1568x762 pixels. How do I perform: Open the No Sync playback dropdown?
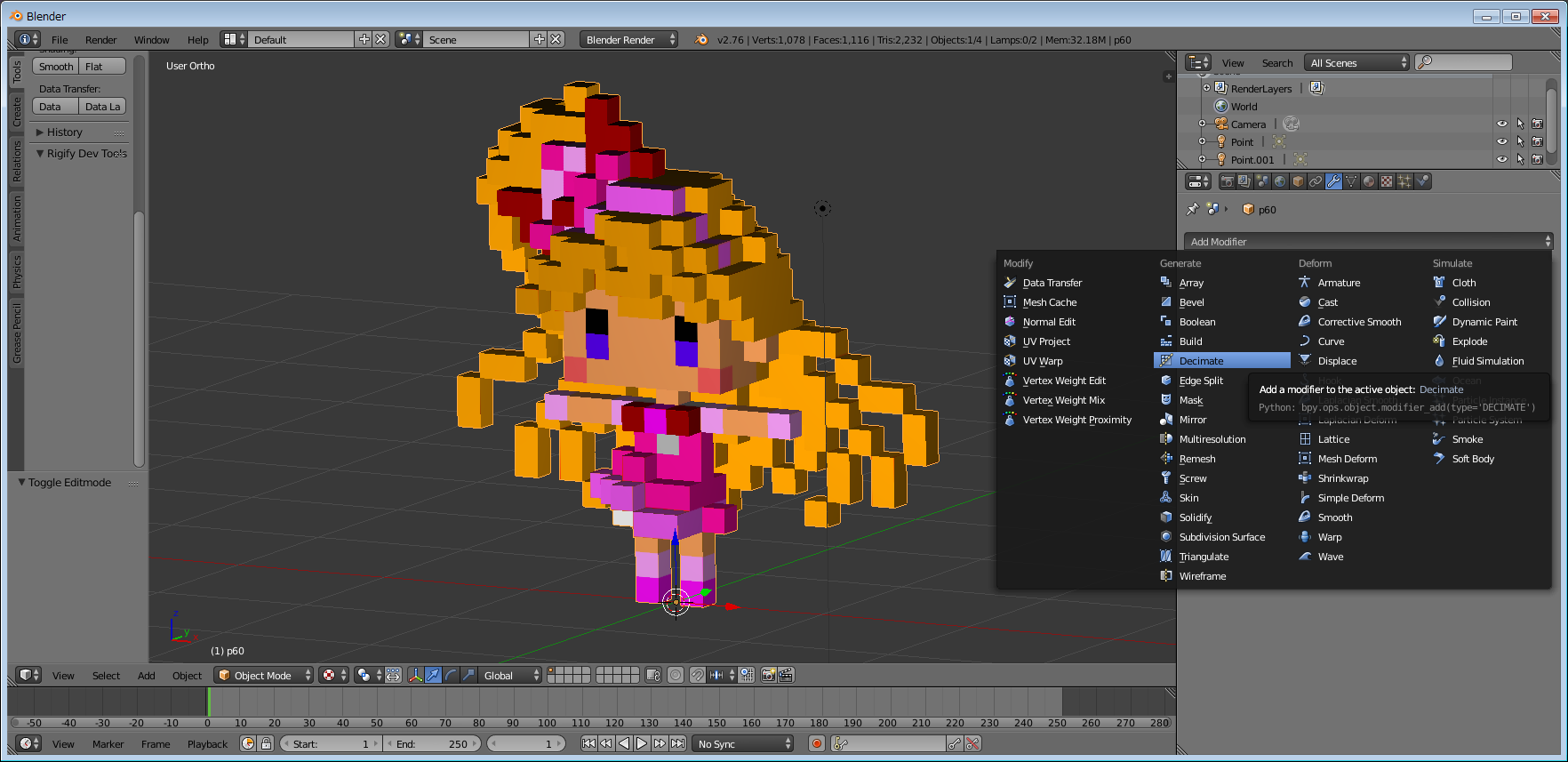pos(743,743)
